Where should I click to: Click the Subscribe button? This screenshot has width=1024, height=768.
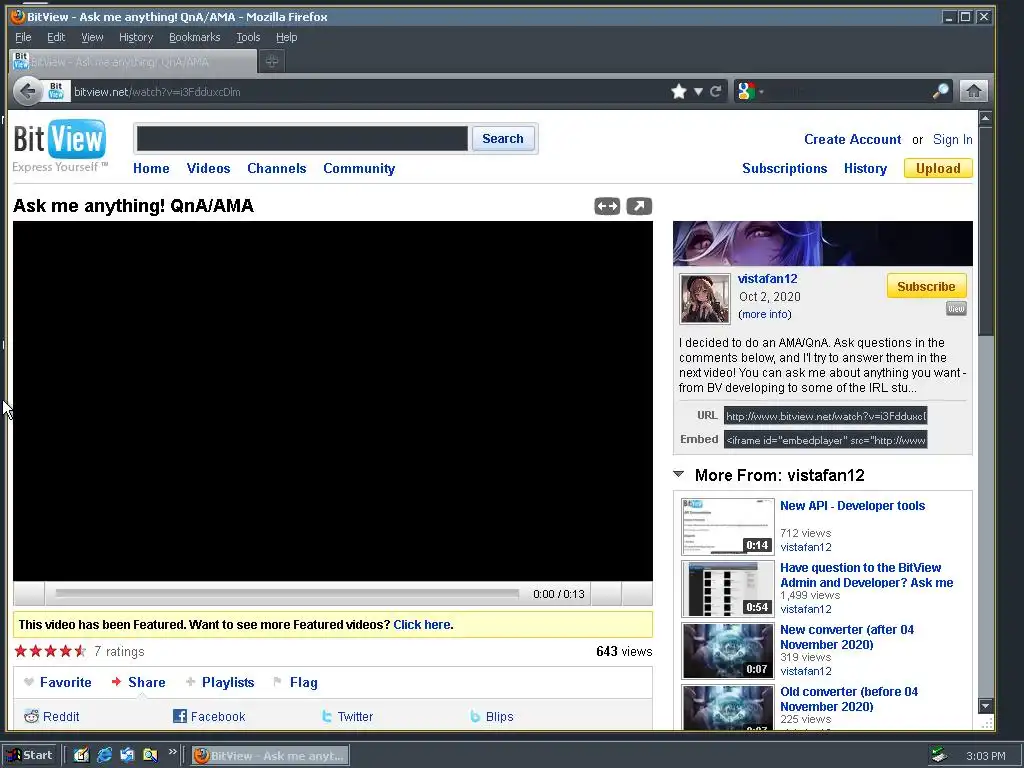coord(926,286)
